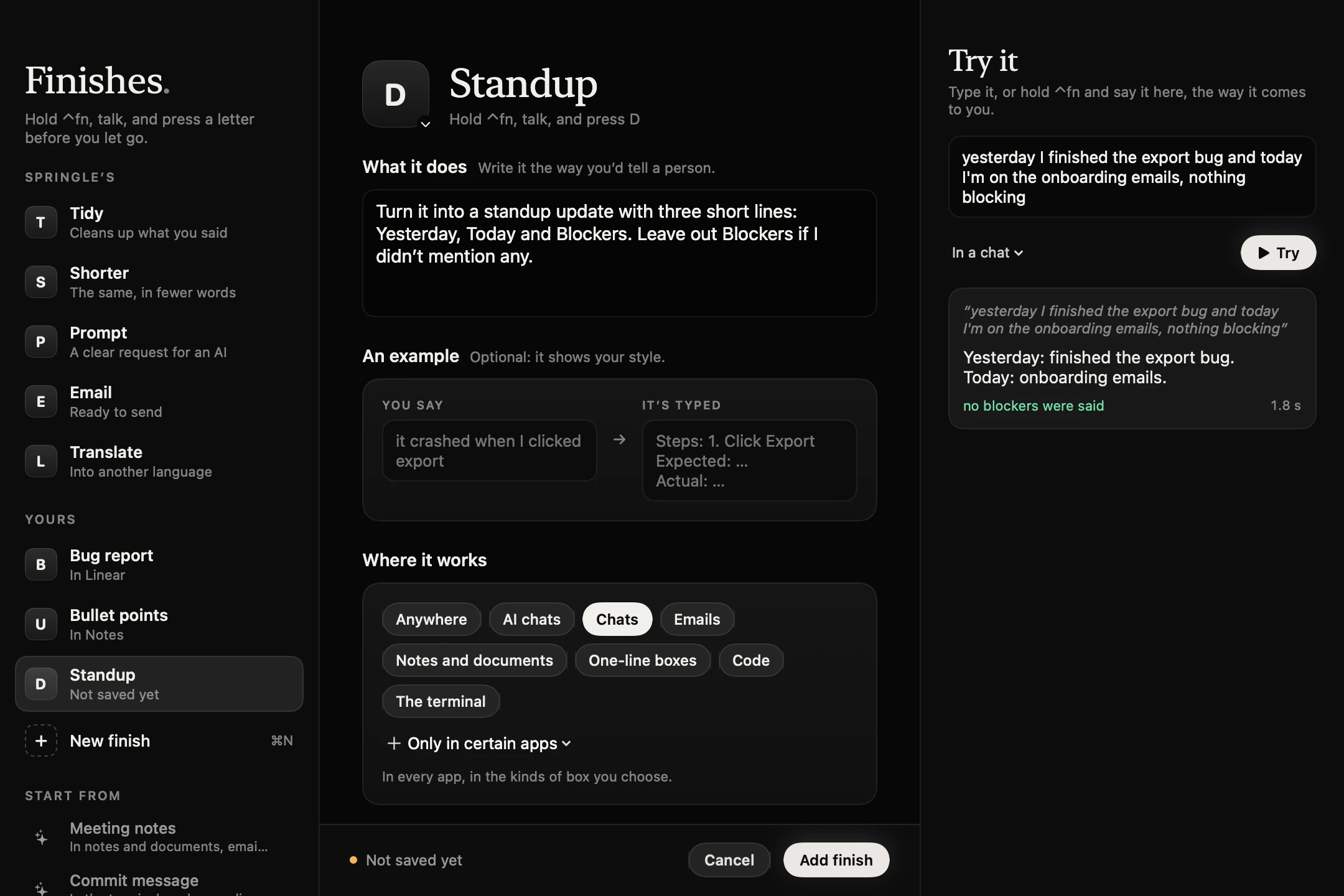The image size is (1344, 896).
Task: Toggle the Notes and documents chip
Action: pos(474,660)
